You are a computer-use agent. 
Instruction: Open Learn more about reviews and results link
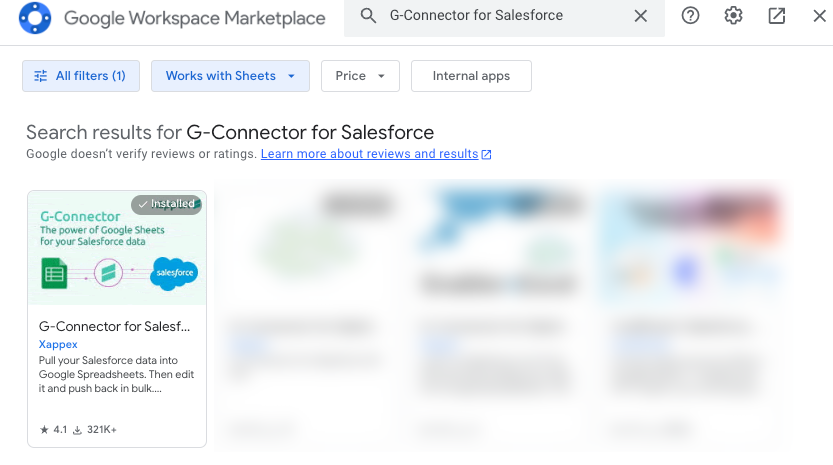[369, 154]
